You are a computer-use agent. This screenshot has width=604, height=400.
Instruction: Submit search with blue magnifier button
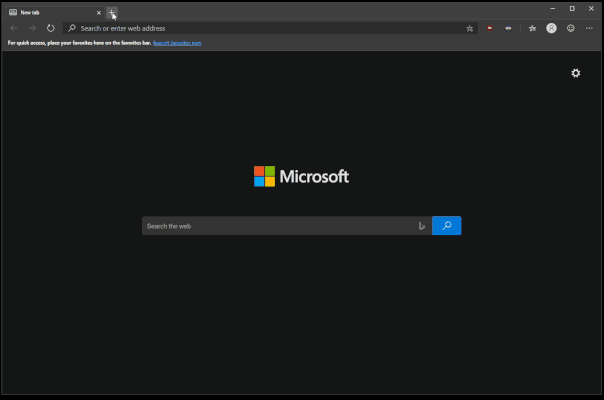pos(446,225)
